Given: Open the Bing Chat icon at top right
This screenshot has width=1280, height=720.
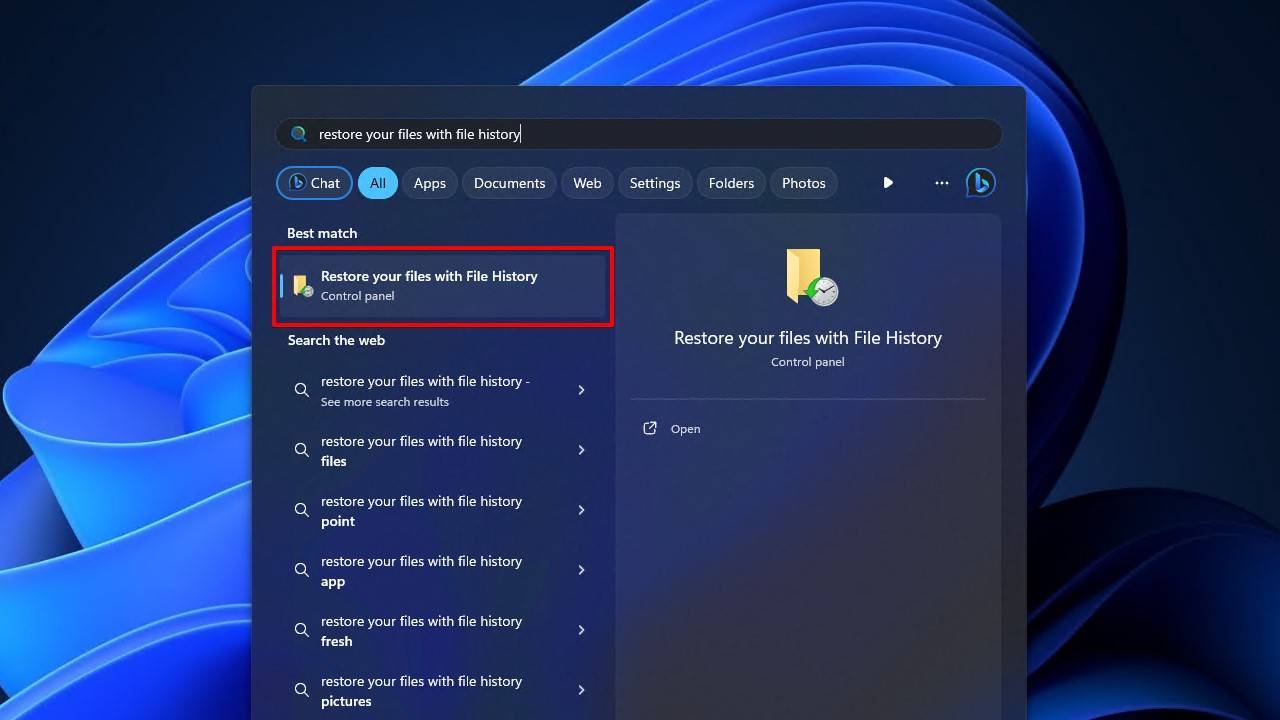Looking at the screenshot, I should [x=980, y=183].
